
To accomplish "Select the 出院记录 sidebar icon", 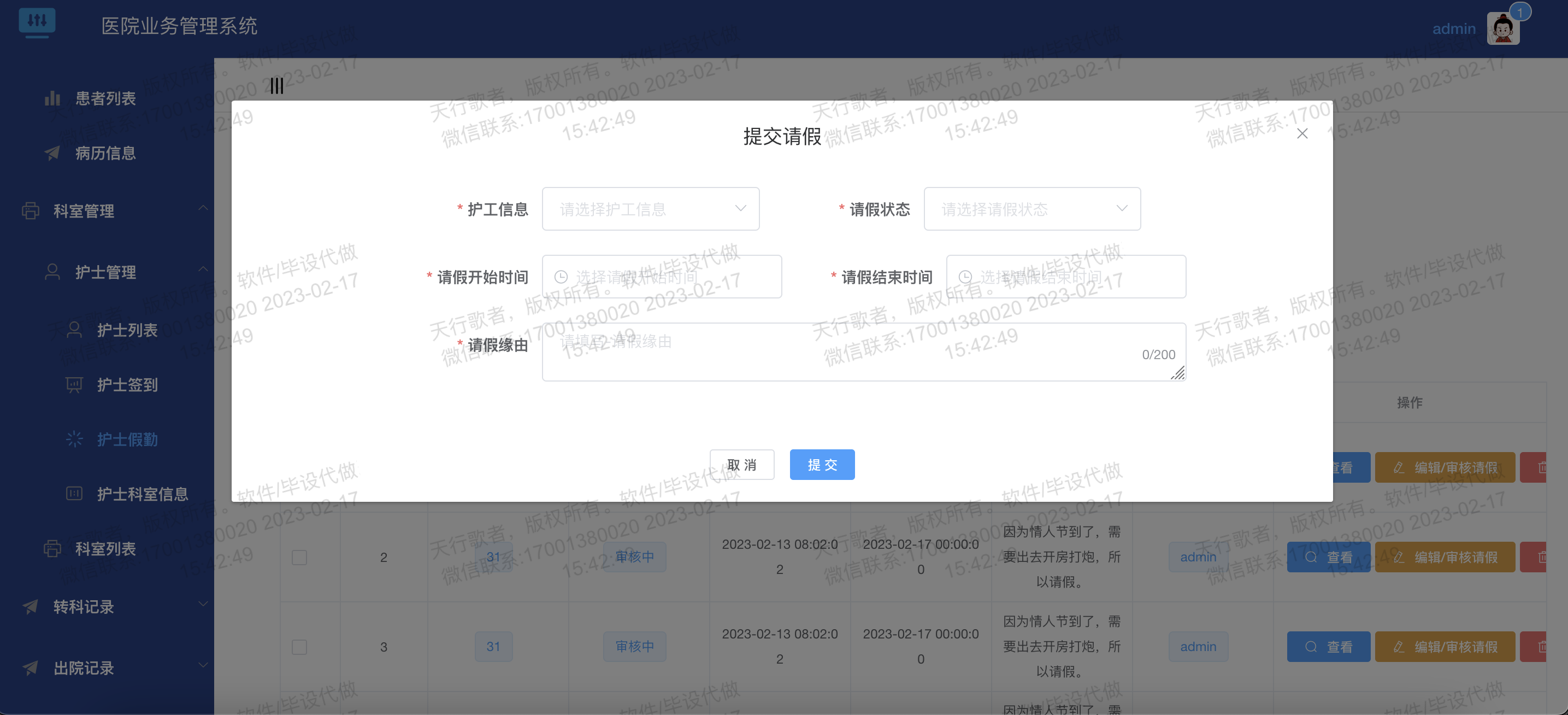I will [x=30, y=668].
